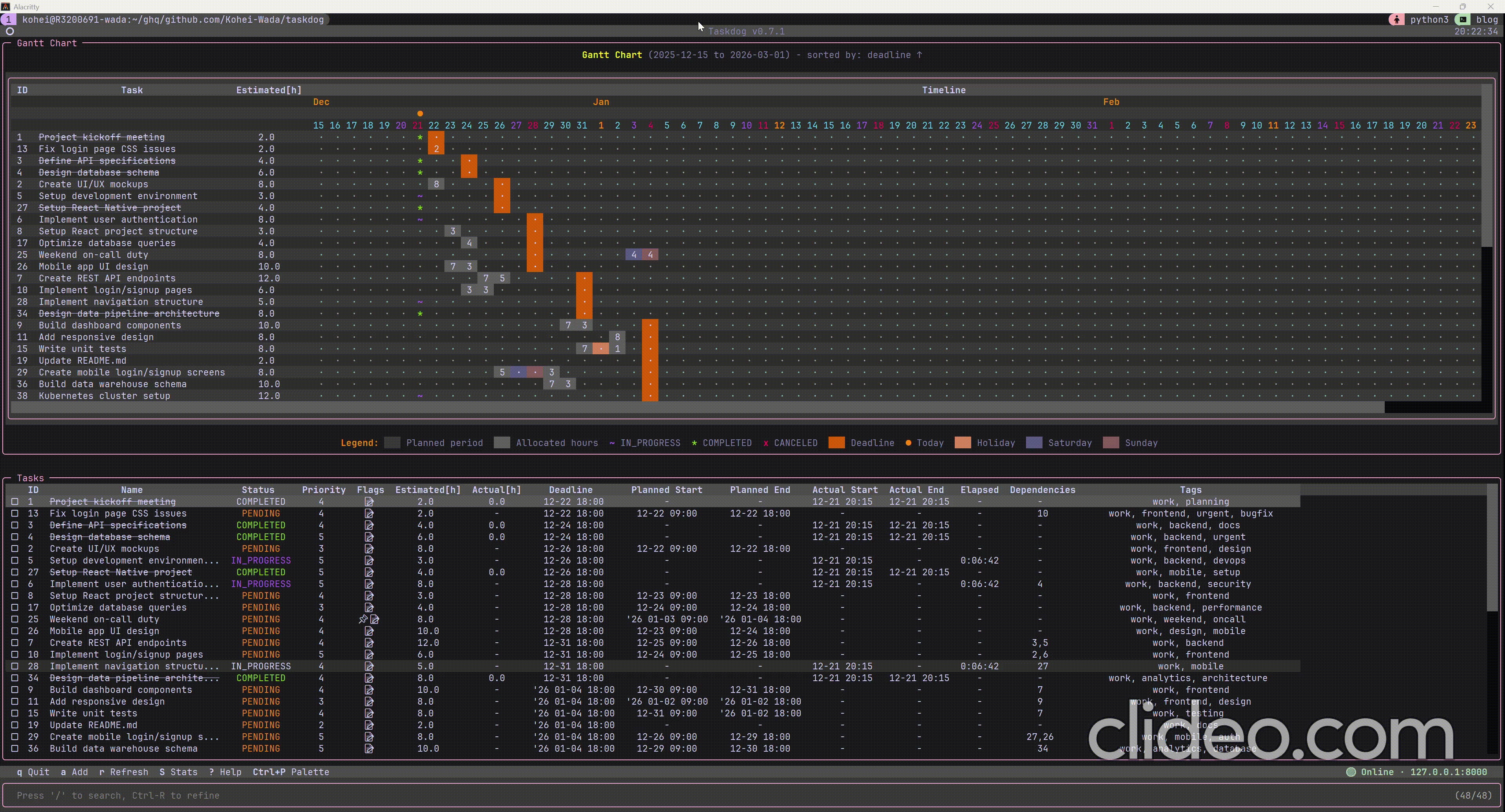
Task: Click note icon for Fix login page CSS issues
Action: point(369,513)
